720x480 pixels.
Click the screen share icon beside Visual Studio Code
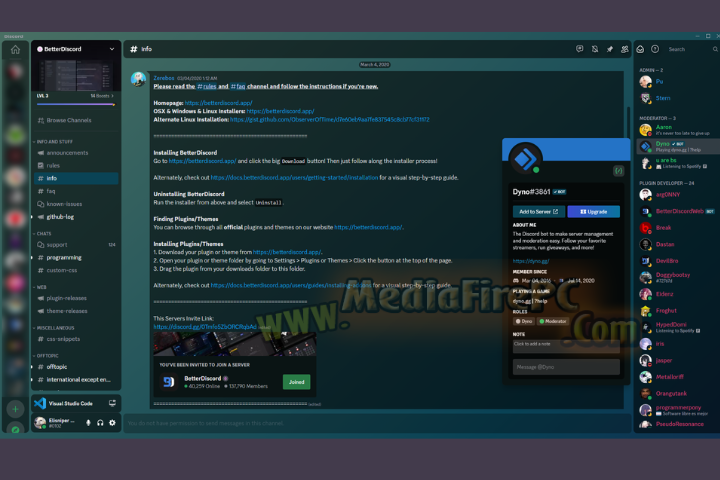(x=112, y=403)
